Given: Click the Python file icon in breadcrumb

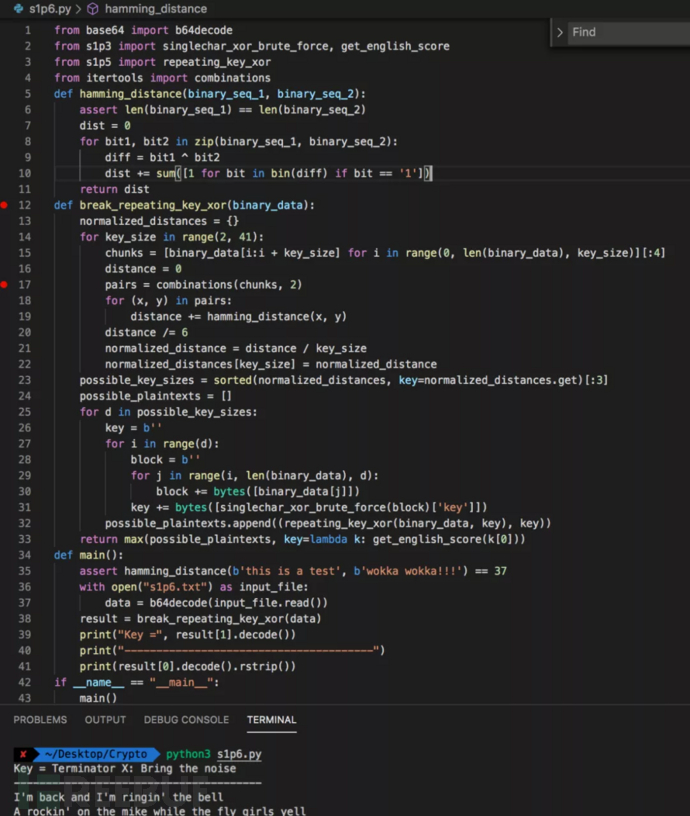Looking at the screenshot, I should (6, 8).
